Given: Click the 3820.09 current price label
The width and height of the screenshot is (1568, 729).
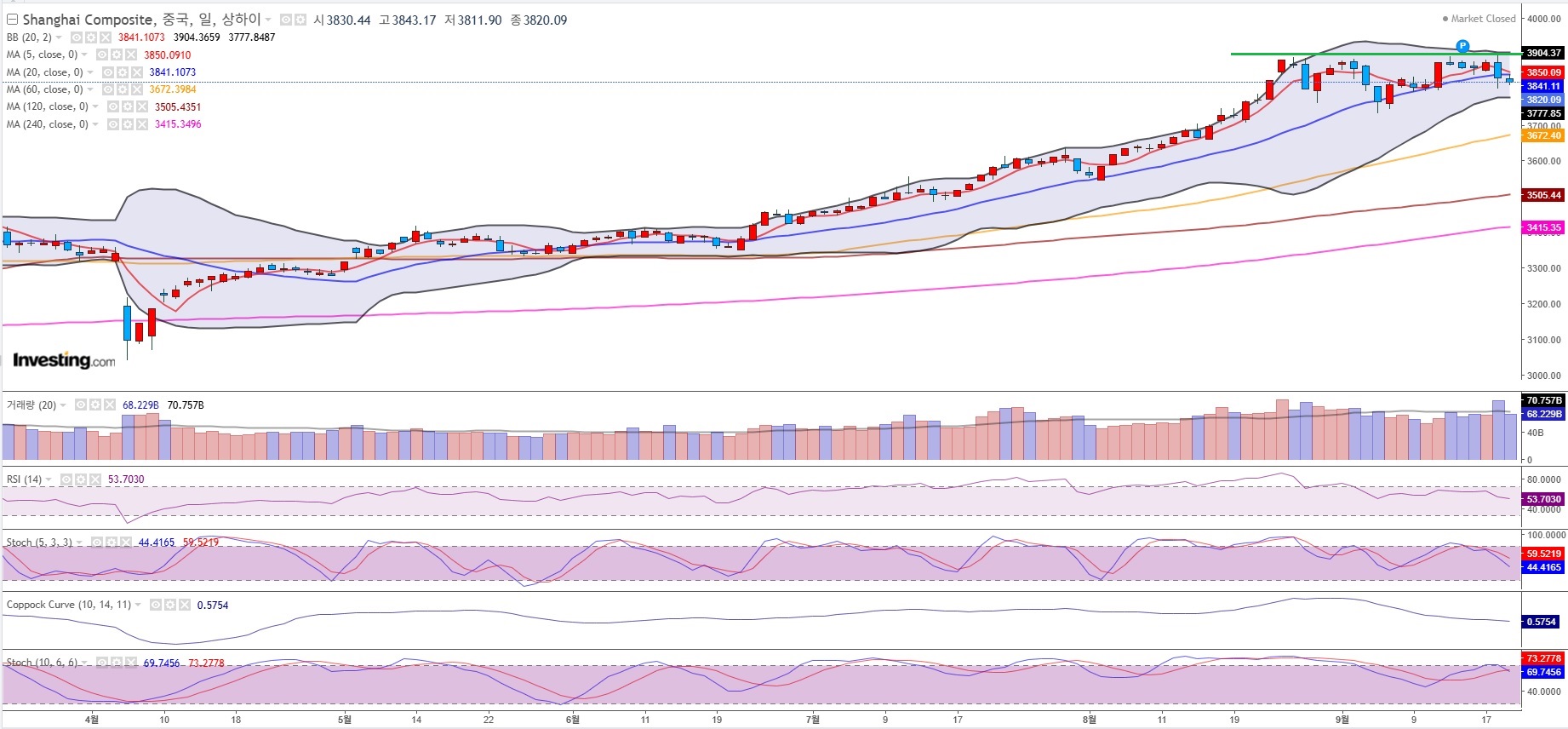Looking at the screenshot, I should 1543,100.
